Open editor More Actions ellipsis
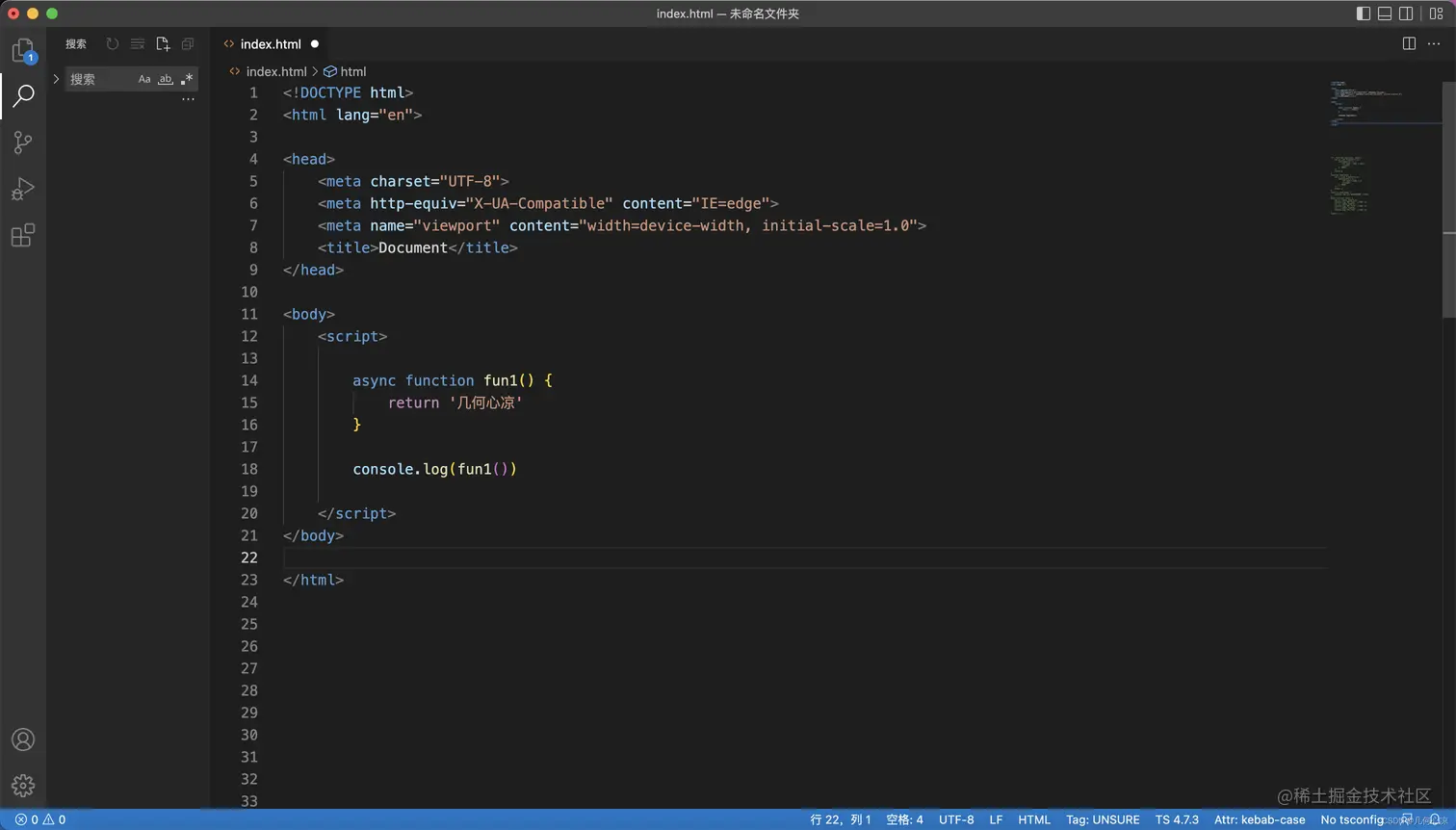Viewport: 1456px width, 830px height. [1434, 43]
